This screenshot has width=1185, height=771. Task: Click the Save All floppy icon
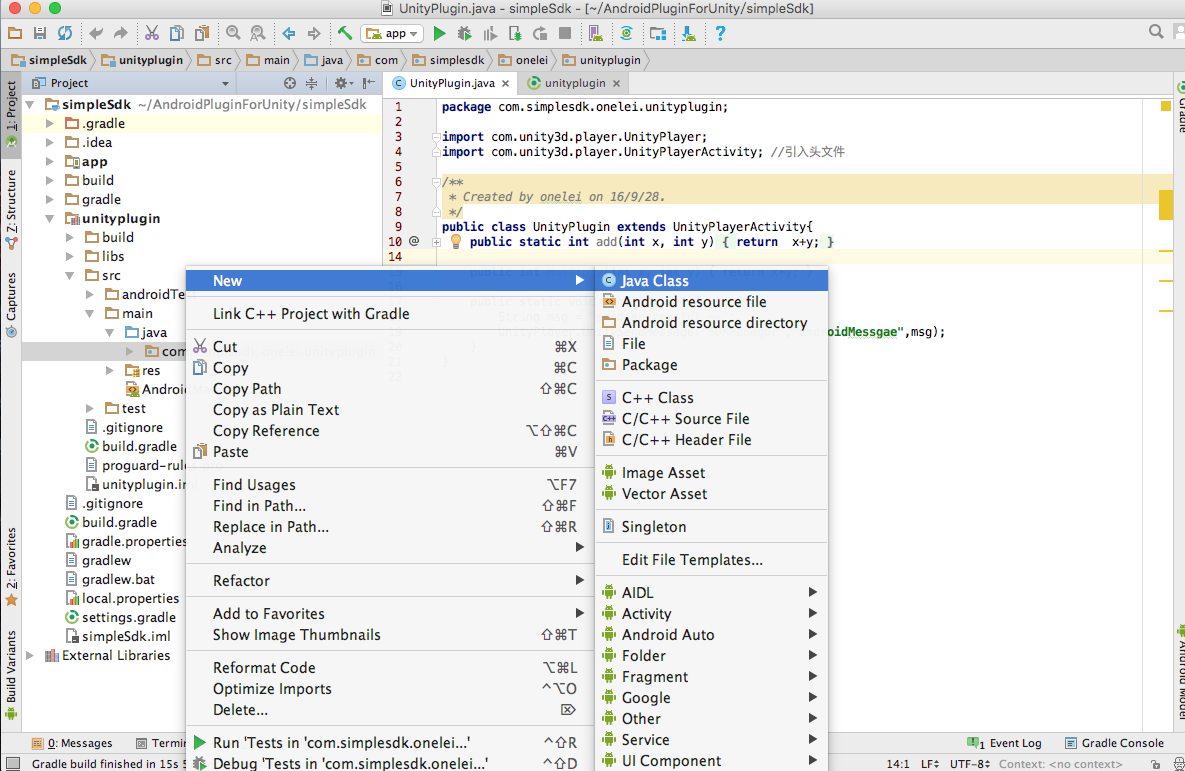(39, 33)
